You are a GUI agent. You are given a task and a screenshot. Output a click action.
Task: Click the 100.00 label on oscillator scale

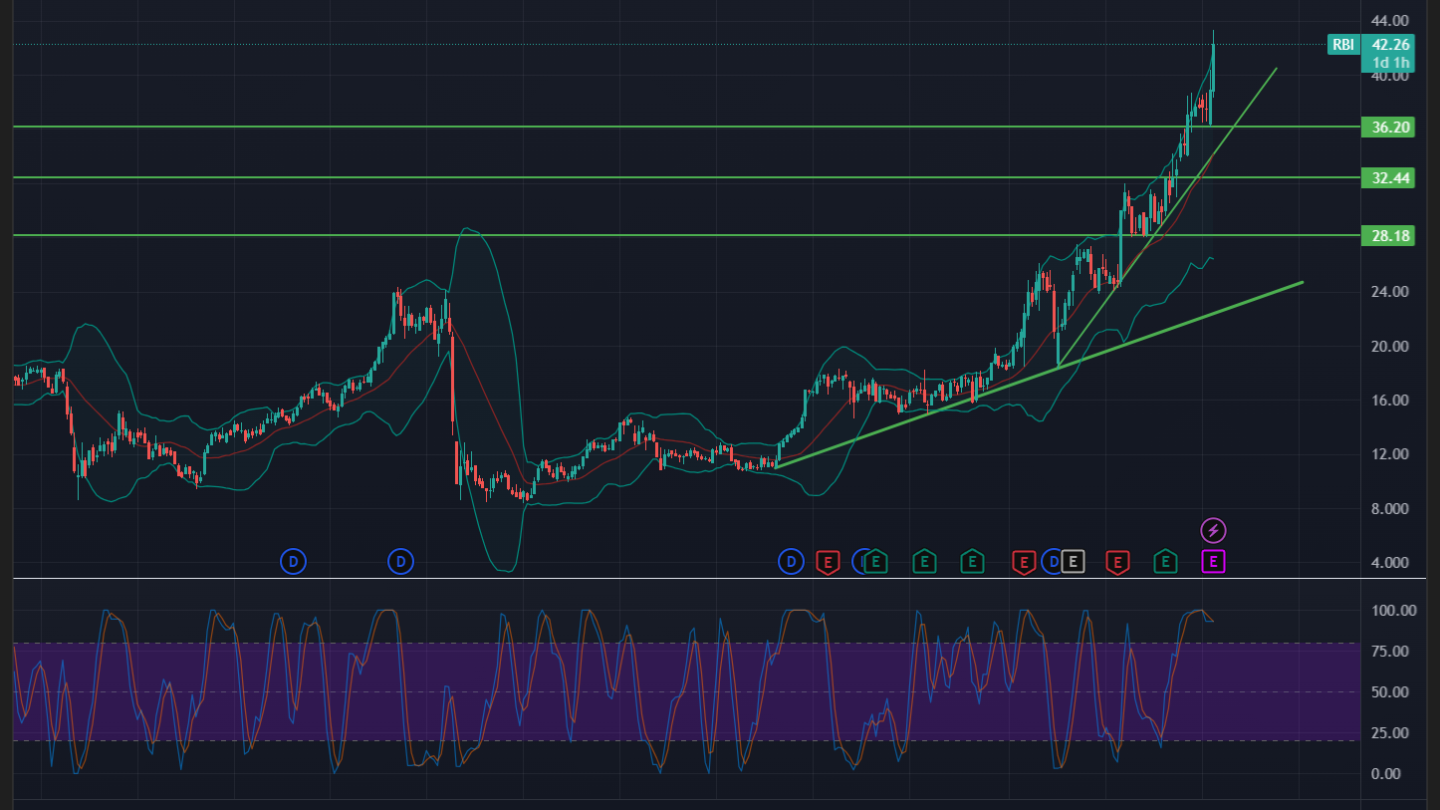pyautogui.click(x=1392, y=611)
